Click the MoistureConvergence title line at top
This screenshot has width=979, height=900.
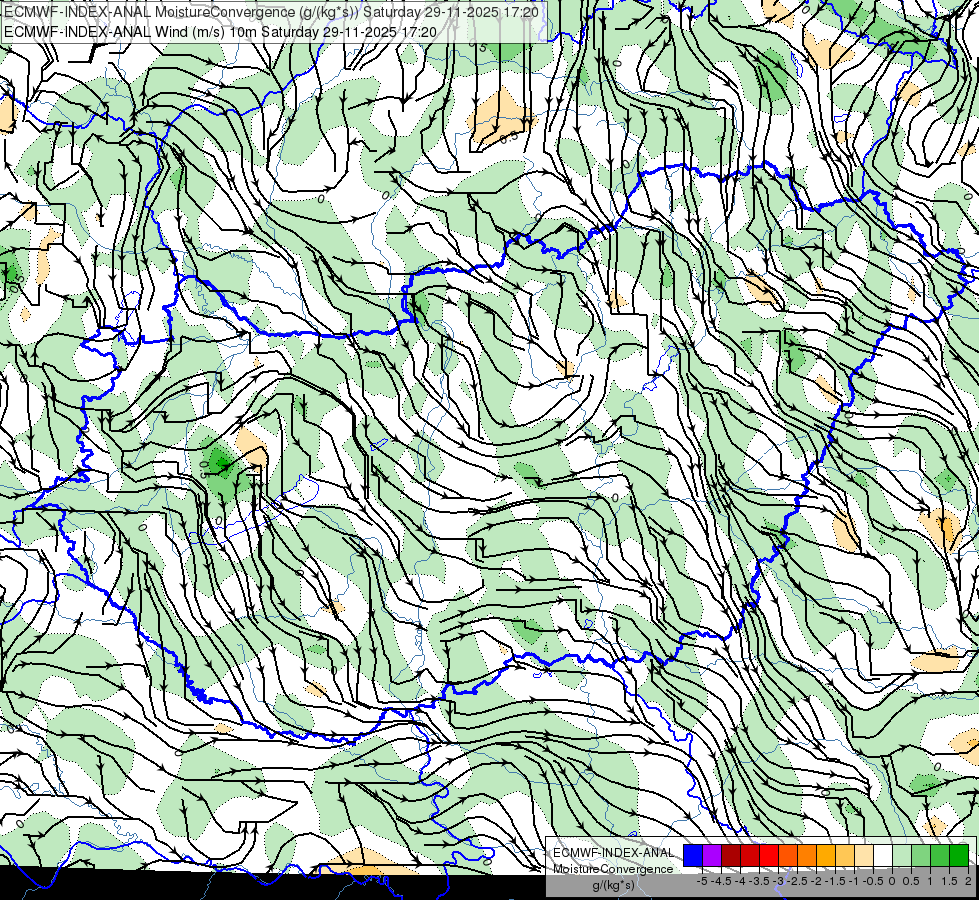[x=272, y=12]
